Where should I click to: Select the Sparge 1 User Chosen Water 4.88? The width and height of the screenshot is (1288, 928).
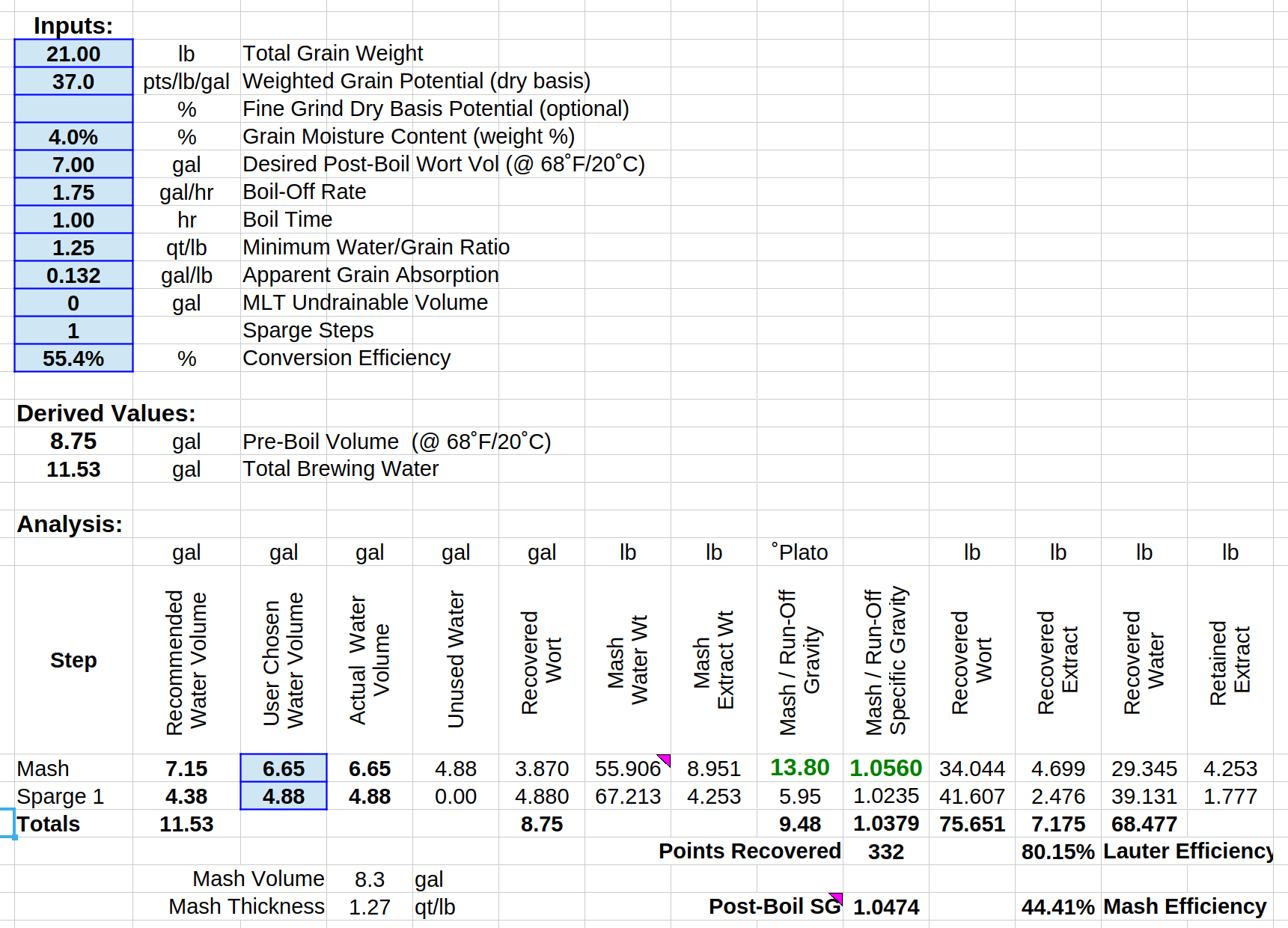coord(284,796)
